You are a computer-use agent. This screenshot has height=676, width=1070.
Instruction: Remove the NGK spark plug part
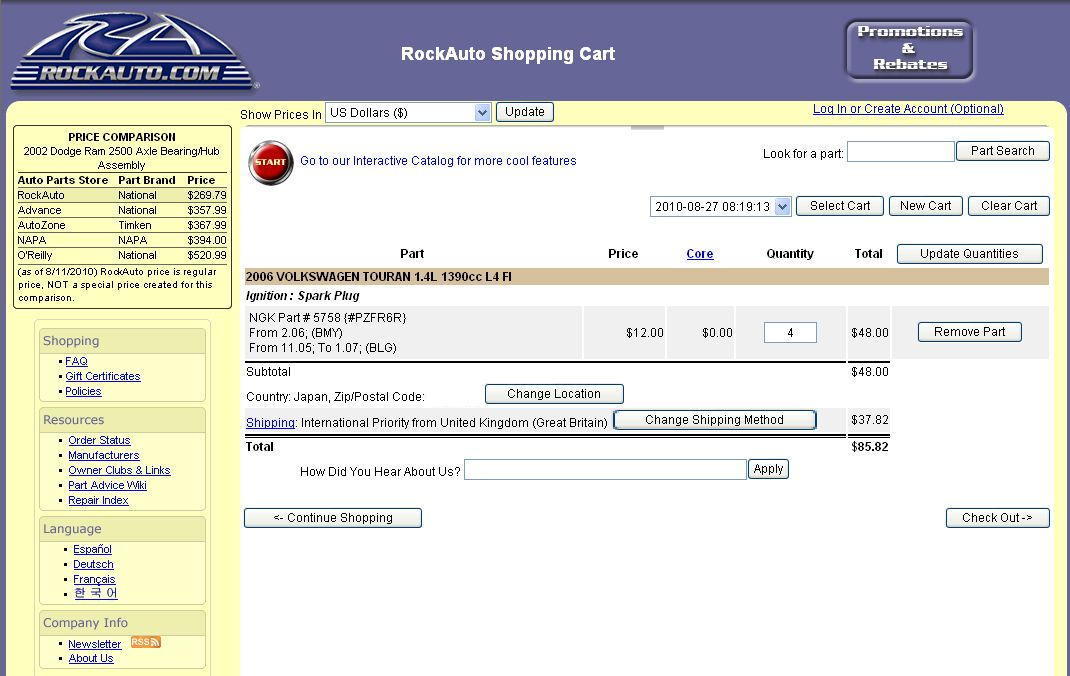pyautogui.click(x=969, y=332)
